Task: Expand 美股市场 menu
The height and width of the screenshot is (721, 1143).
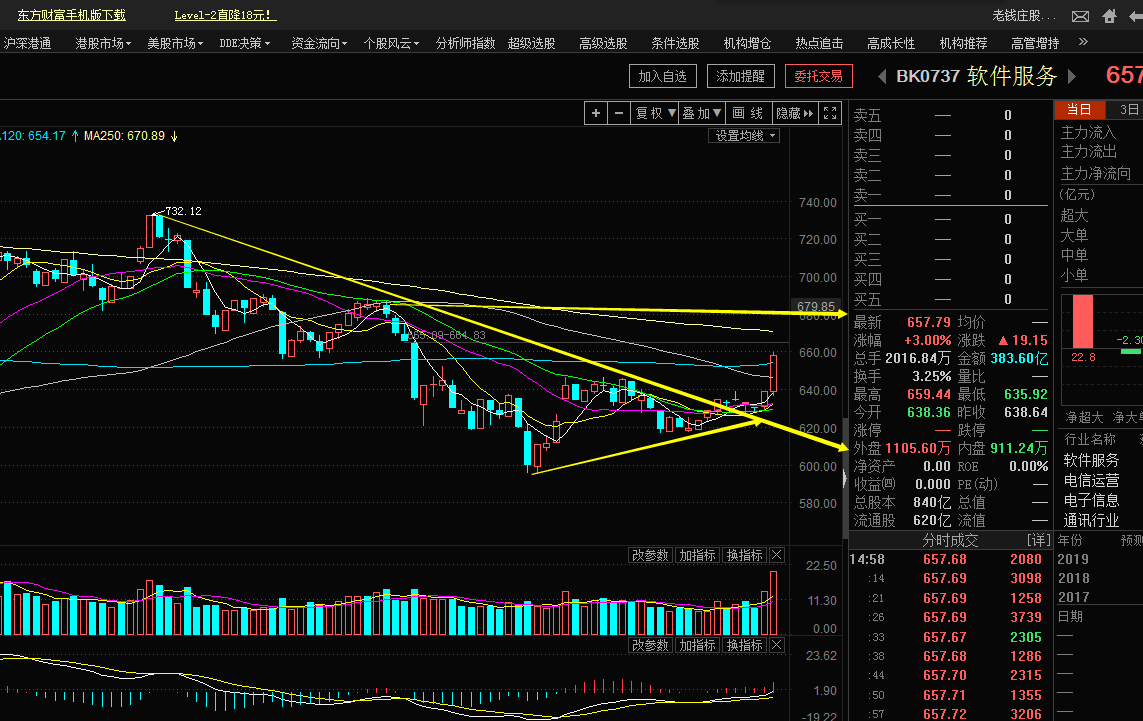Action: (x=175, y=44)
